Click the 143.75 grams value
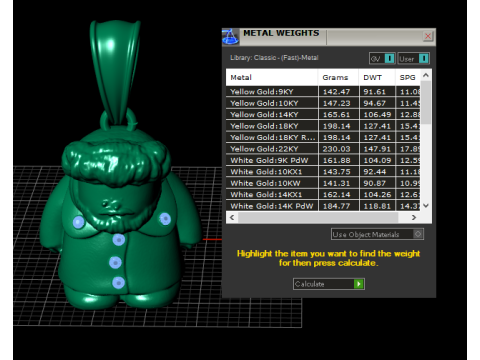 (337, 172)
